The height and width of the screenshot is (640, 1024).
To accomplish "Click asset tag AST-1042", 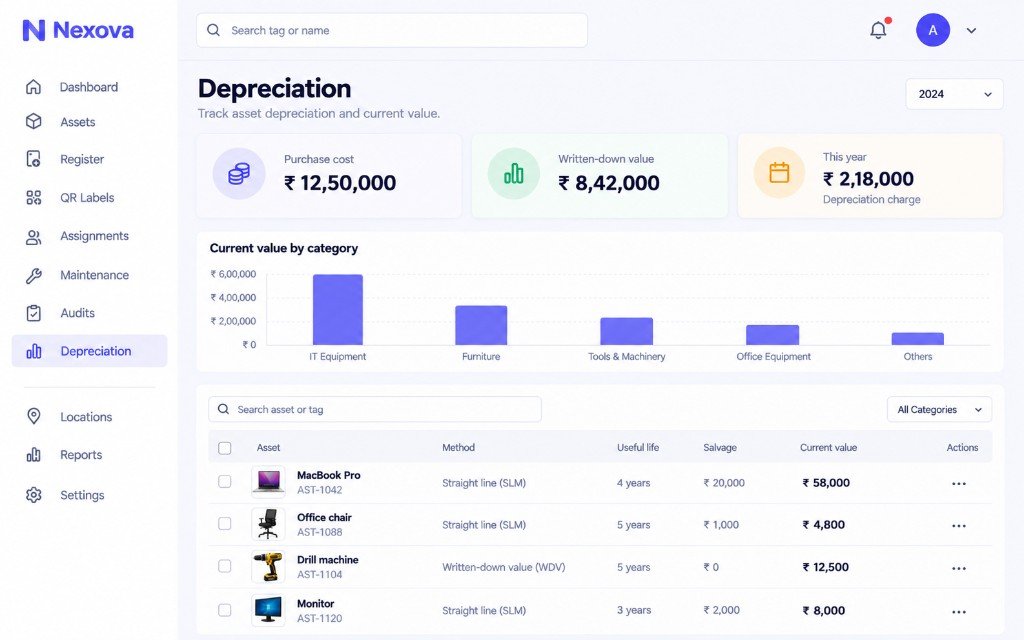I will [x=319, y=490].
